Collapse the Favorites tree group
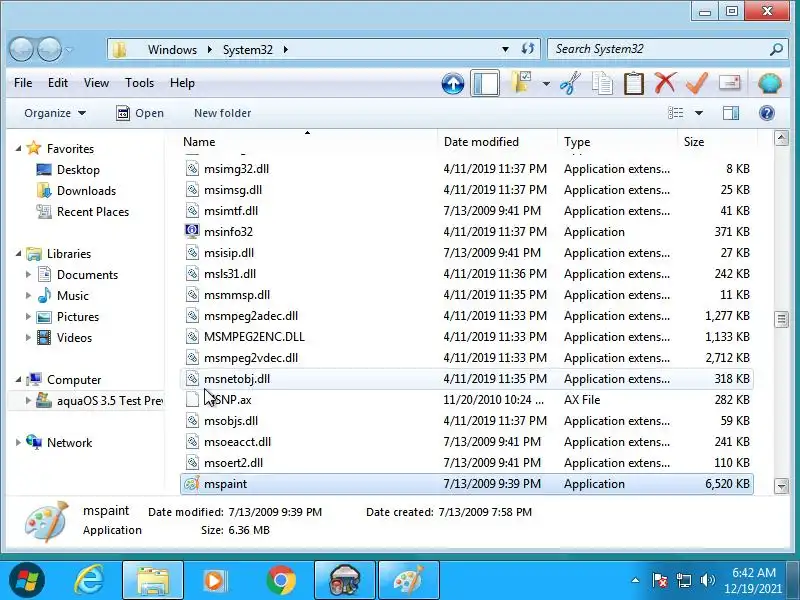Screen dimensions: 800x600 (x=18, y=148)
